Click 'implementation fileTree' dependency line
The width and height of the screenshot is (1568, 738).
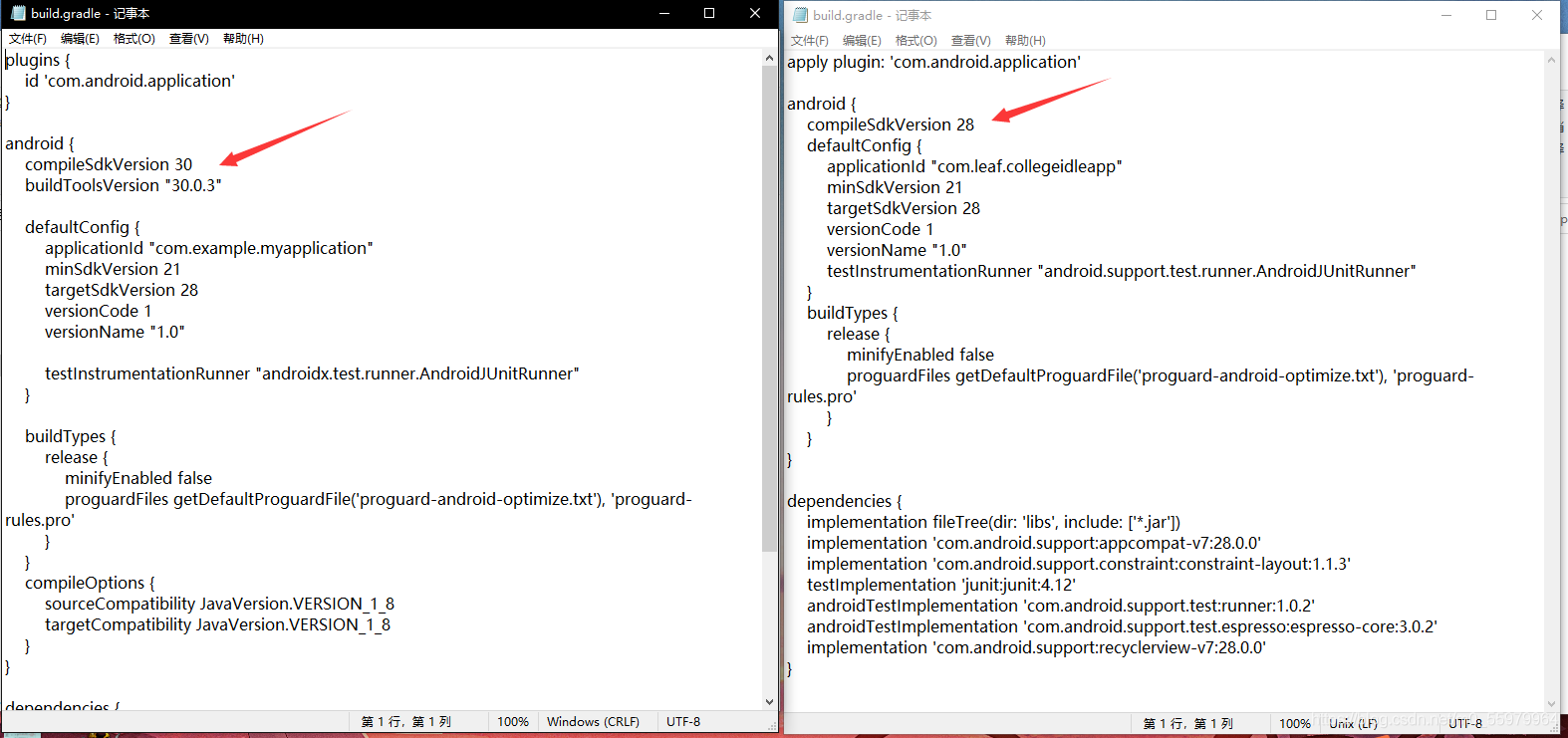tap(994, 522)
